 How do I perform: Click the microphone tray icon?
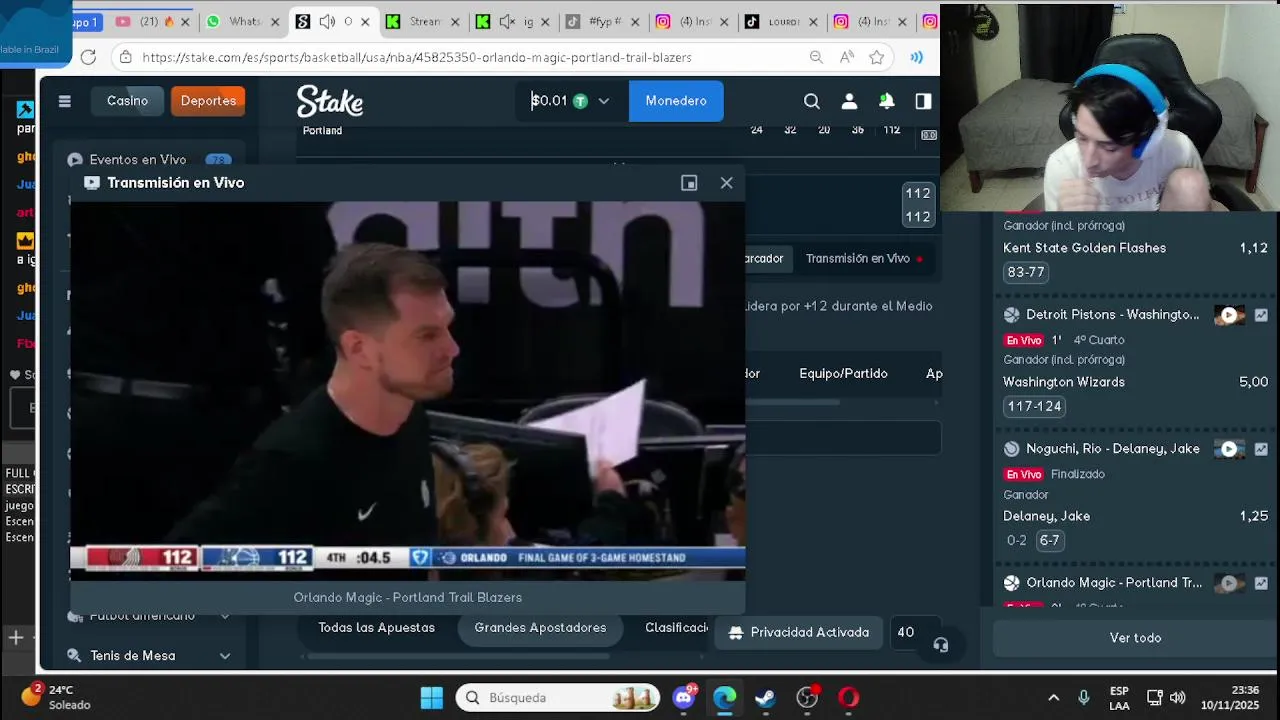click(1083, 697)
